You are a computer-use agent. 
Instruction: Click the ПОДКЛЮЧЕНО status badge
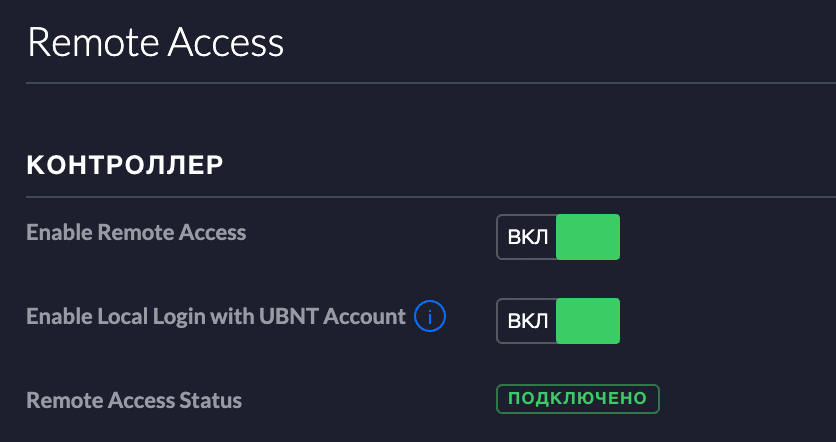(x=578, y=399)
